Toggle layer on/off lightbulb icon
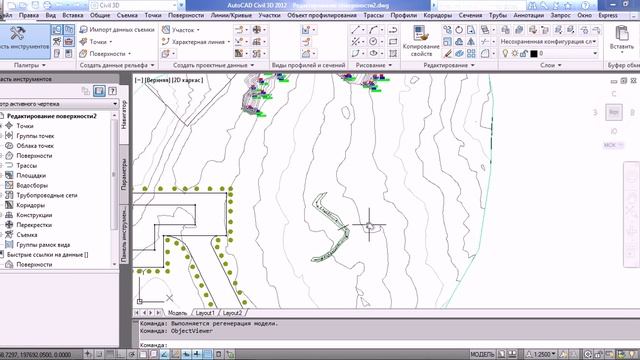Viewport: 640px width, 360px height. (x=505, y=53)
